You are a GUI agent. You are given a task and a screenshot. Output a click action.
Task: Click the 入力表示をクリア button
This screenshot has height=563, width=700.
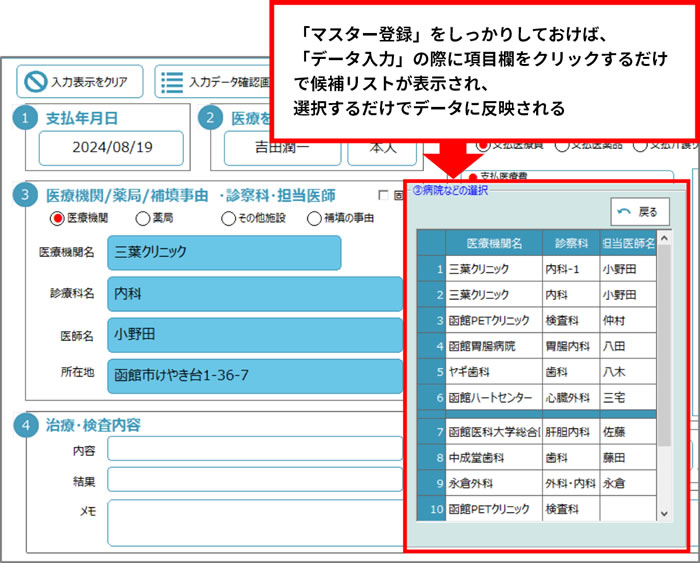coord(80,81)
